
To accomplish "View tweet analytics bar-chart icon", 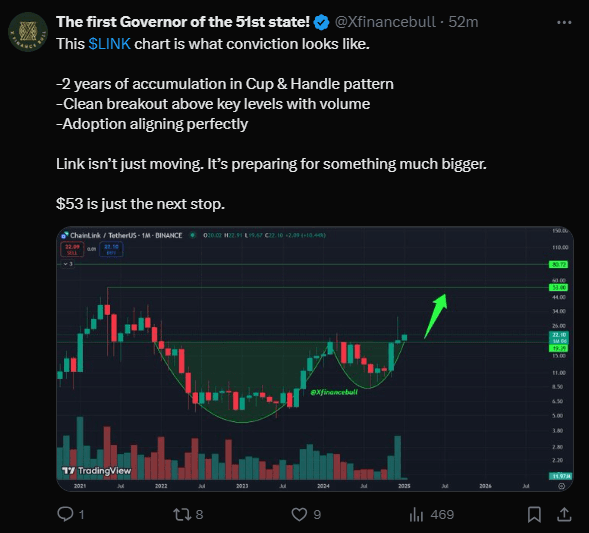I will tap(416, 514).
